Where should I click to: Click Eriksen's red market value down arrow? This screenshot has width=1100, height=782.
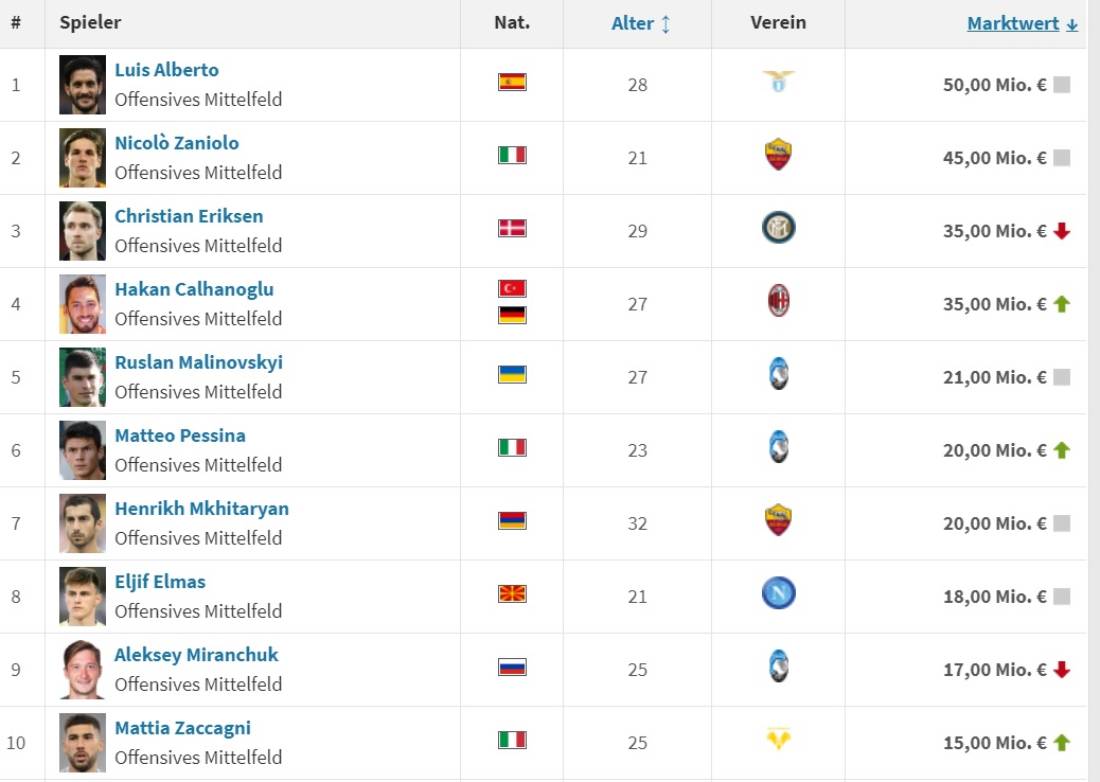(1062, 231)
